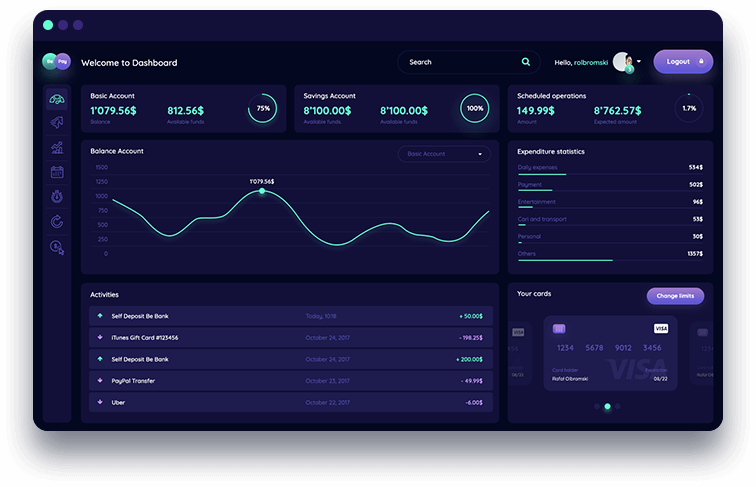Screen dimensions: 756x487
Task: Click the stopwatch icon in sidebar
Action: point(57,197)
